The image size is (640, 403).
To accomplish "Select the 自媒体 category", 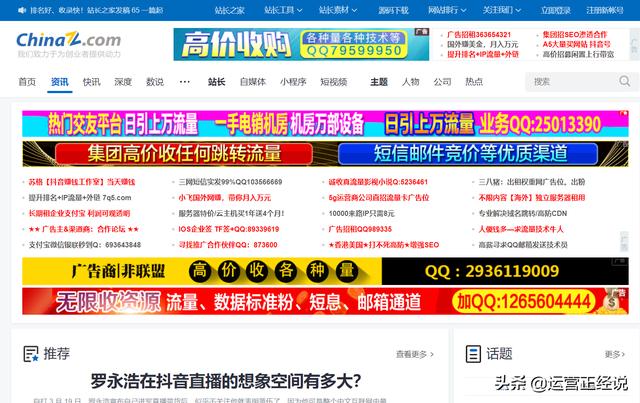I will pos(253,82).
